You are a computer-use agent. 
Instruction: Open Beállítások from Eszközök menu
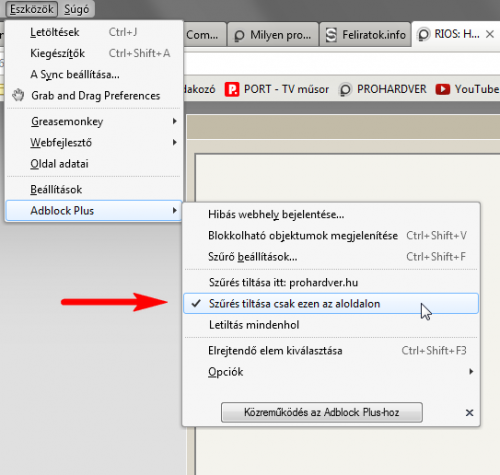click(x=94, y=190)
